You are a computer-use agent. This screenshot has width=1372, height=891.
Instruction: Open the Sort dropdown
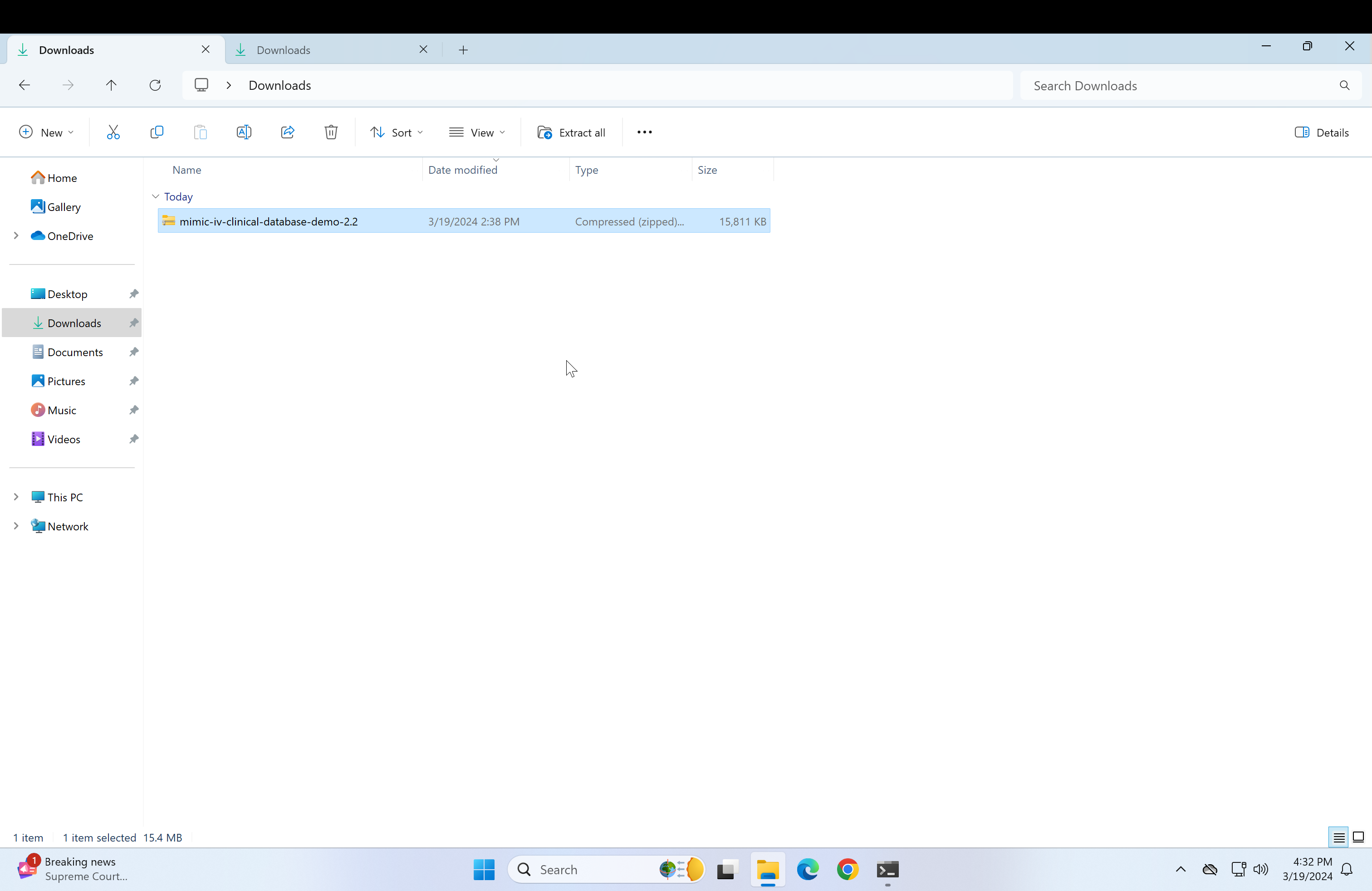[x=397, y=132]
